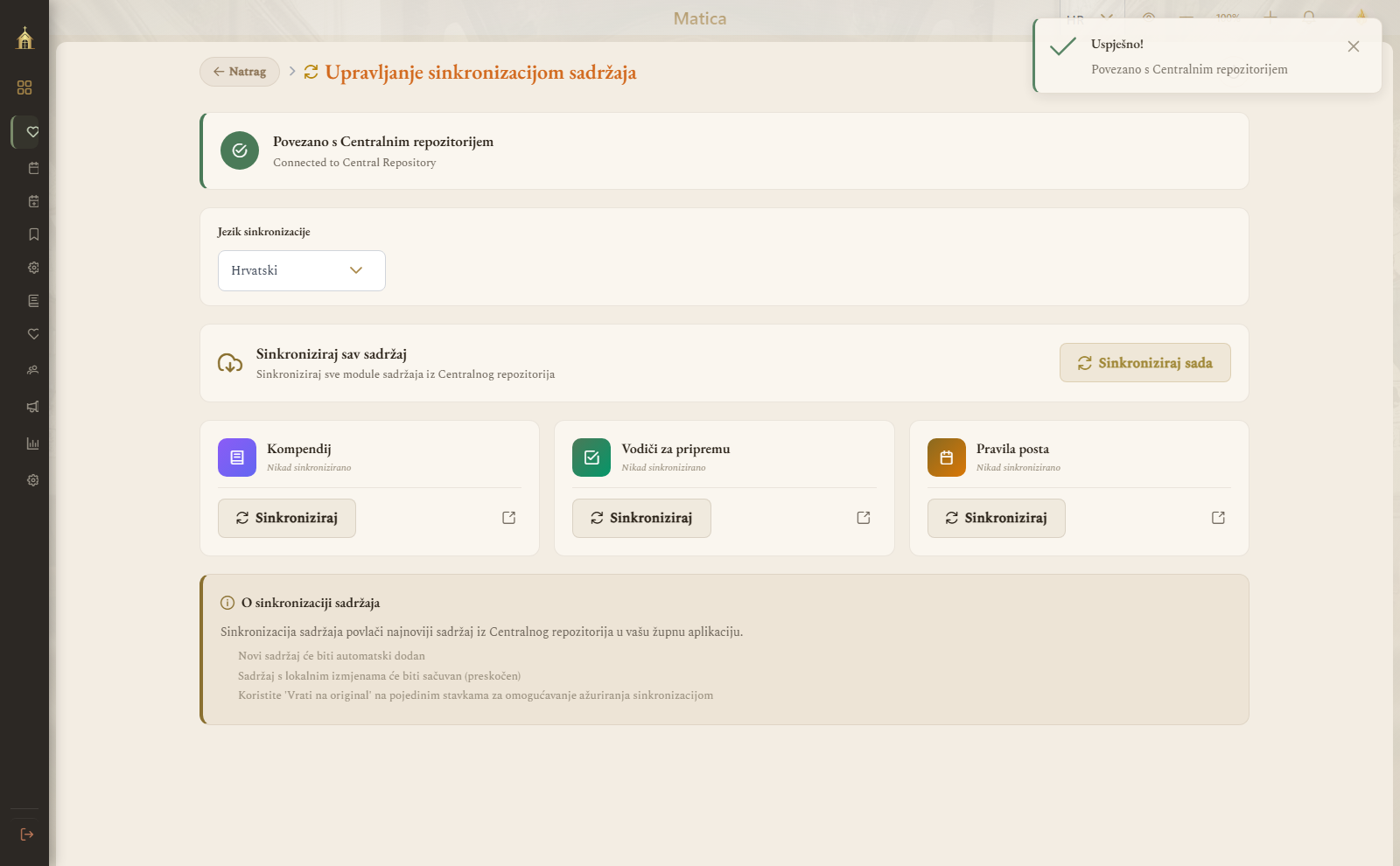
Task: Click the Jezik sinkronizacije label
Action: point(264,232)
